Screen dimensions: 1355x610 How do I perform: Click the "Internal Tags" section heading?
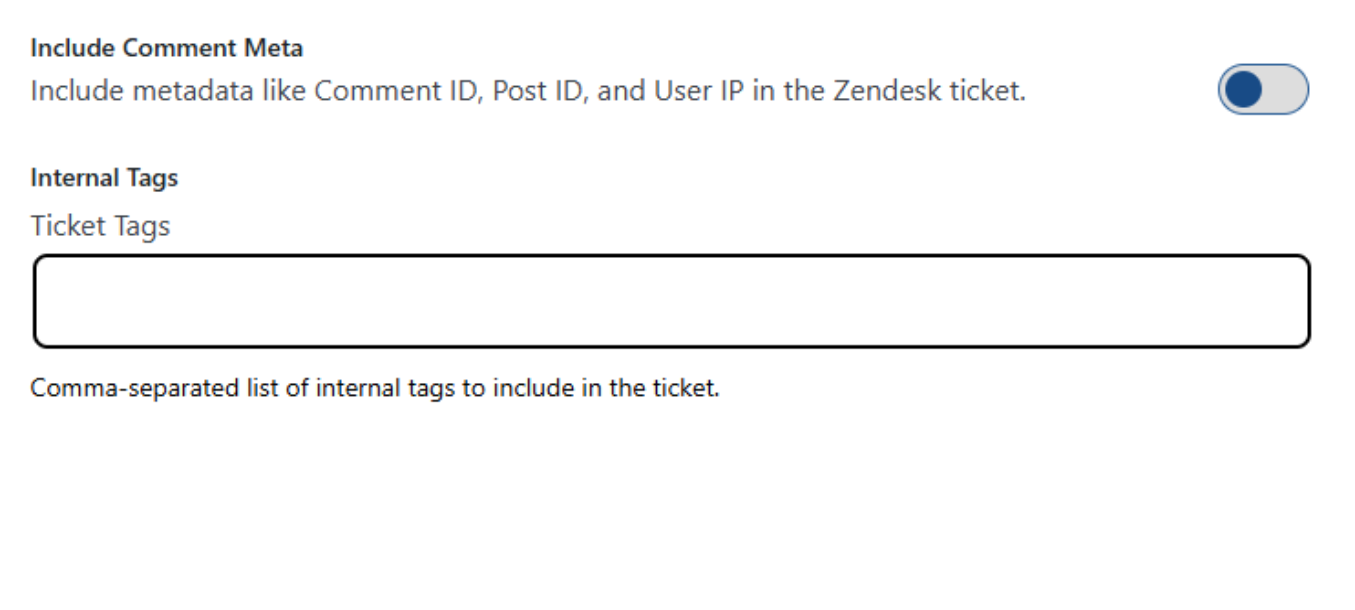click(x=104, y=178)
